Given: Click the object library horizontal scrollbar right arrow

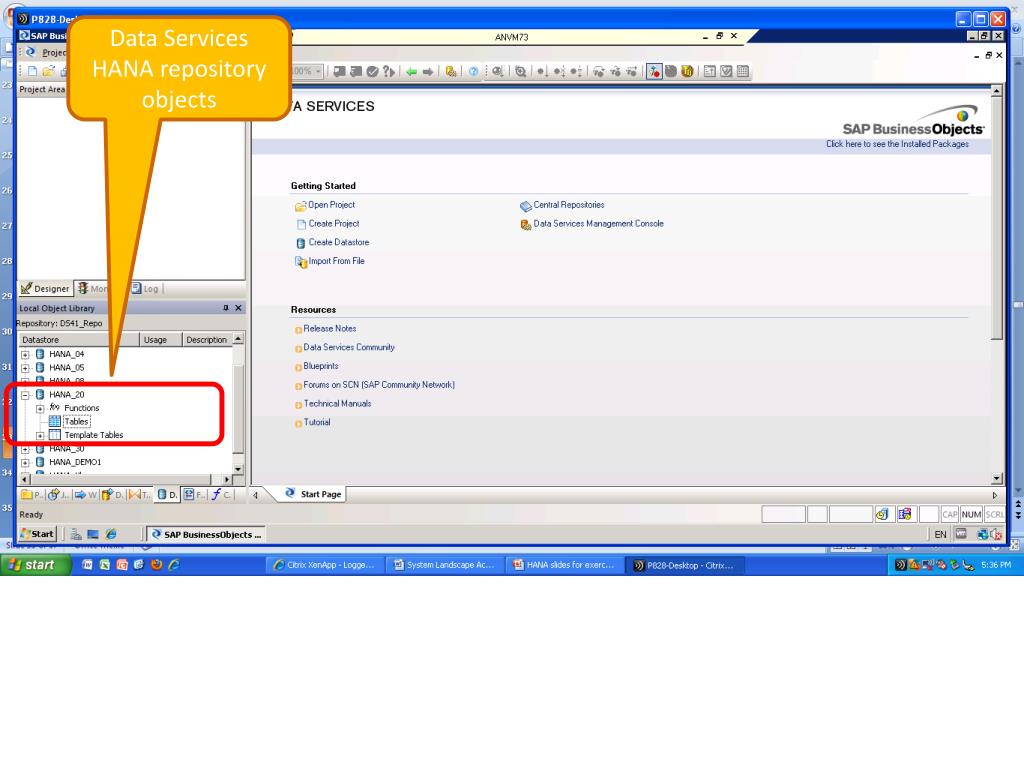Looking at the screenshot, I should pos(227,480).
